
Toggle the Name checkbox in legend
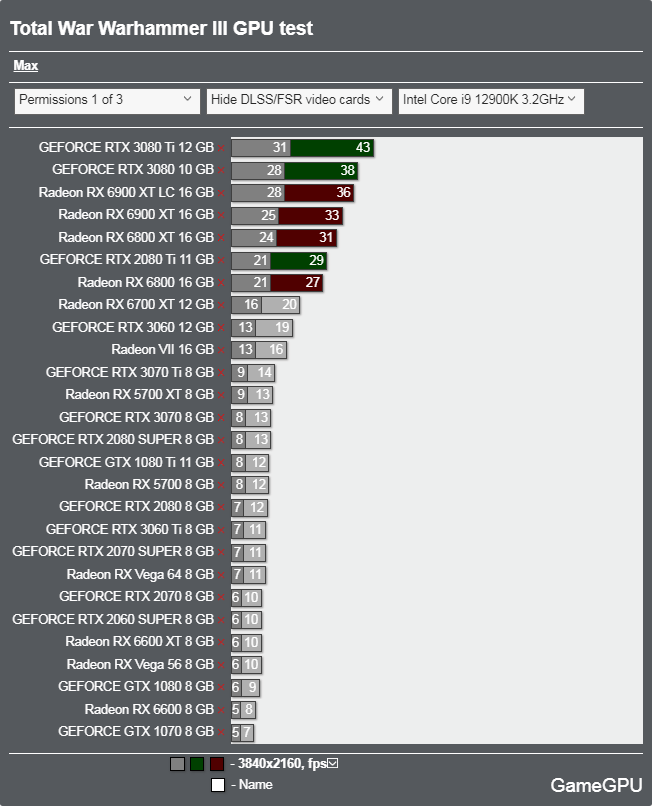click(218, 785)
